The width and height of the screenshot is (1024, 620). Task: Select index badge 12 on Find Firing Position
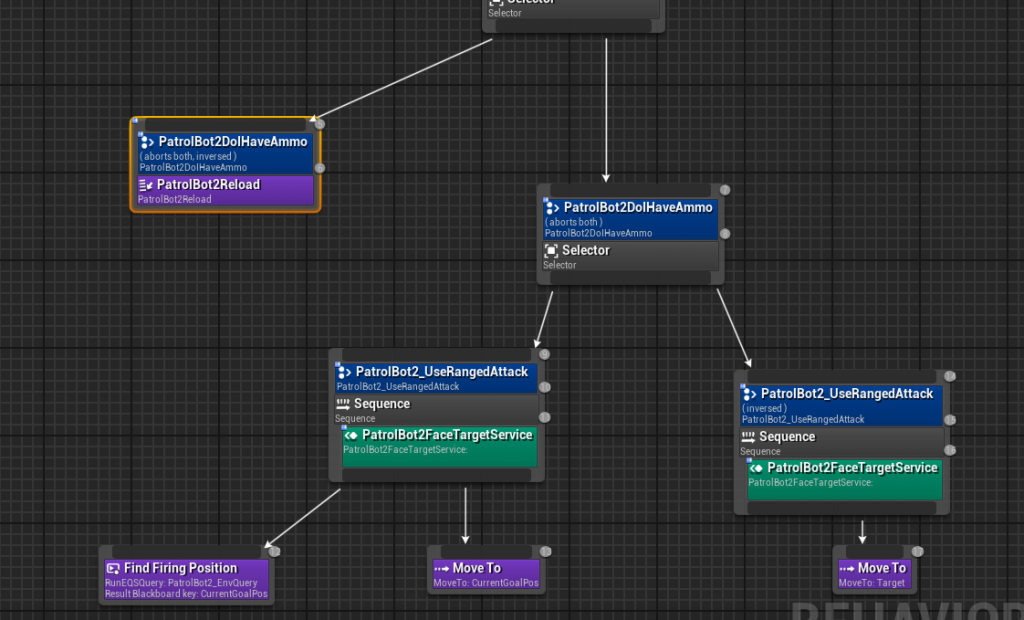pos(274,552)
